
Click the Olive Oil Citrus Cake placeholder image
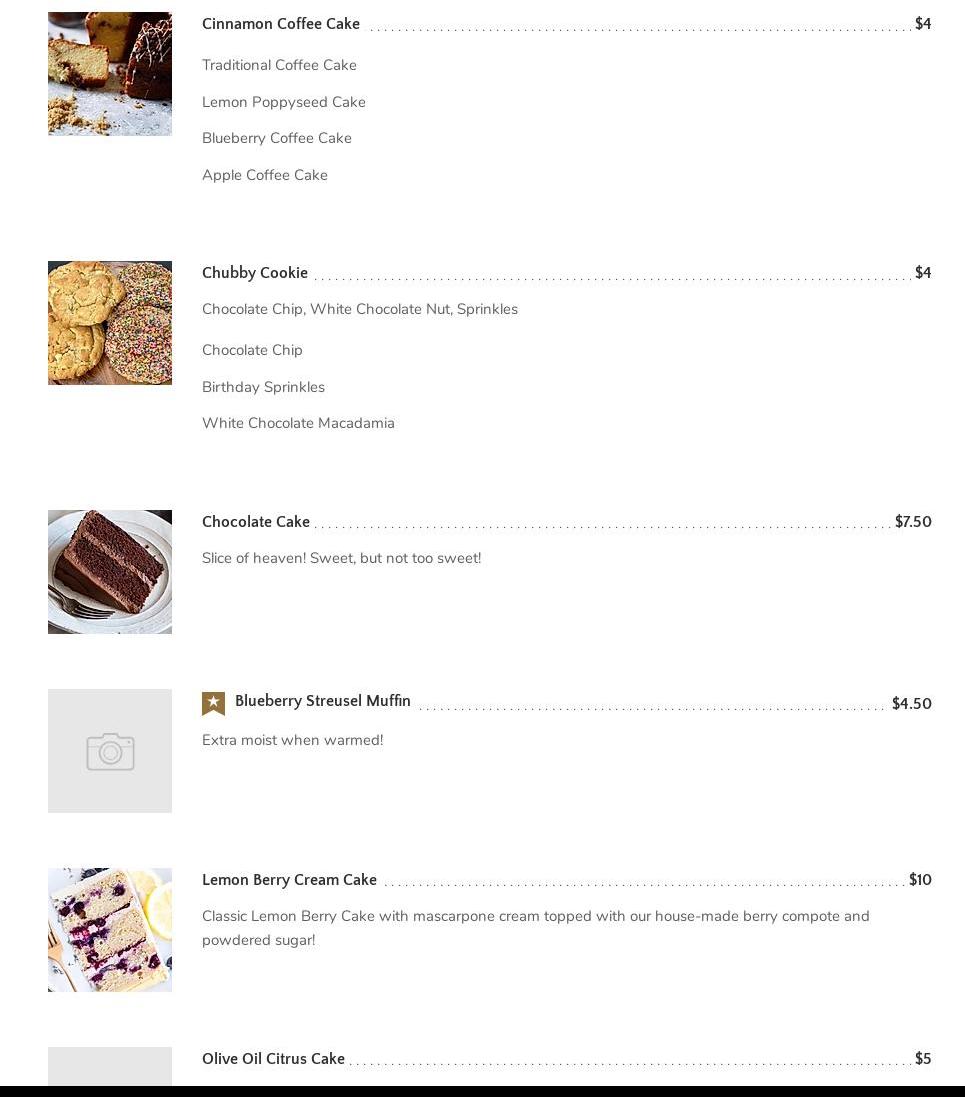tap(110, 1066)
